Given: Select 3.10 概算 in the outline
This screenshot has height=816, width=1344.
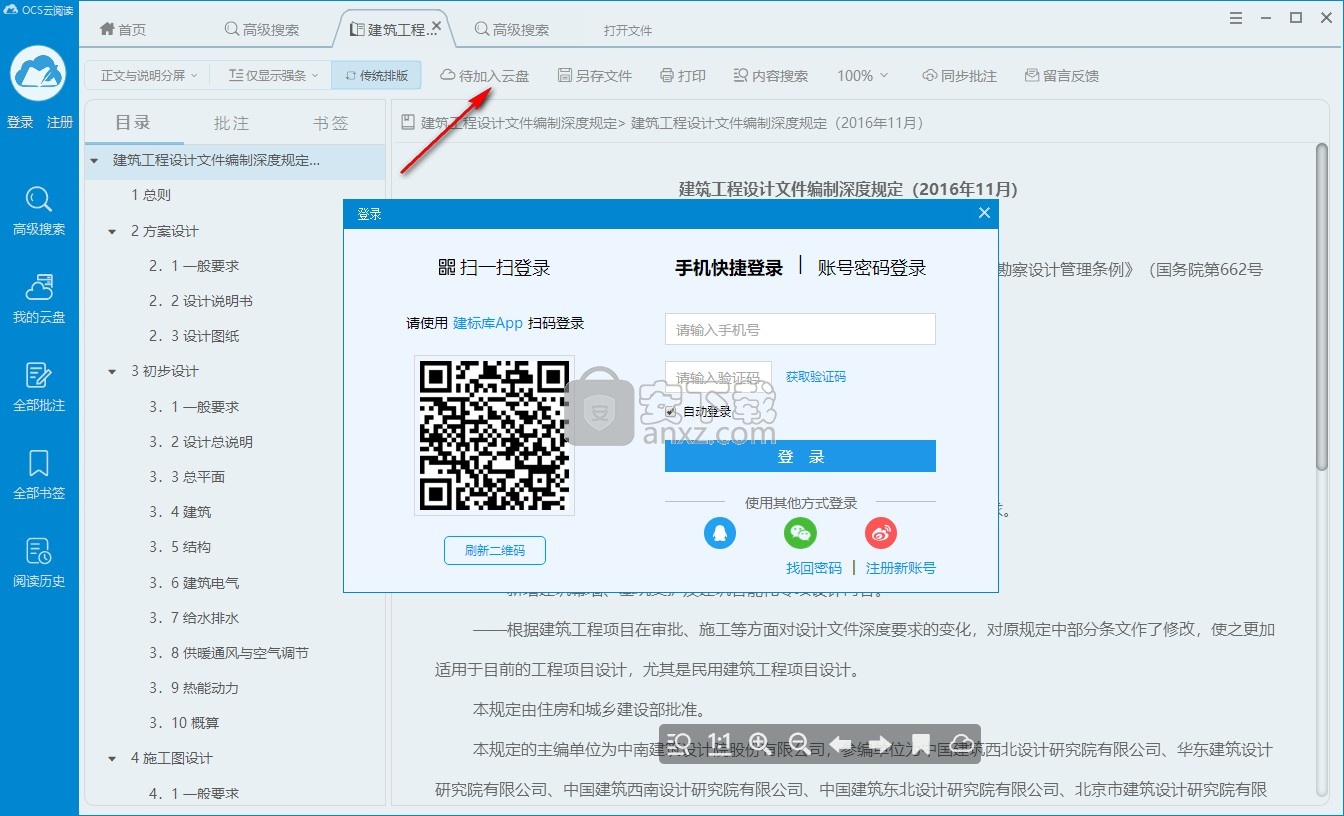Looking at the screenshot, I should pos(184,723).
